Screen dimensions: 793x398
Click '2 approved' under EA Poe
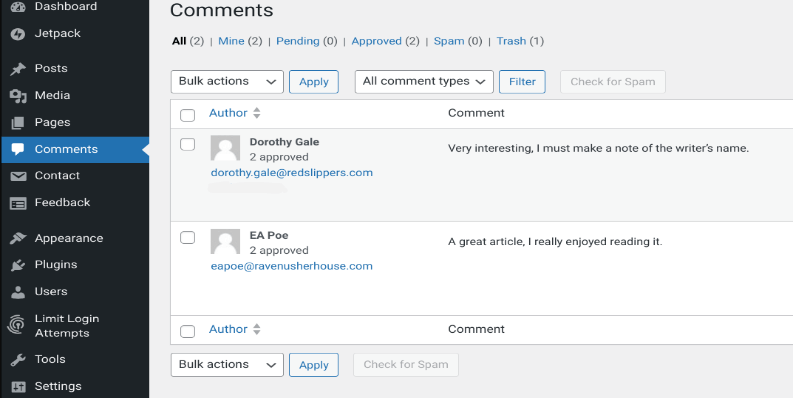click(x=279, y=251)
